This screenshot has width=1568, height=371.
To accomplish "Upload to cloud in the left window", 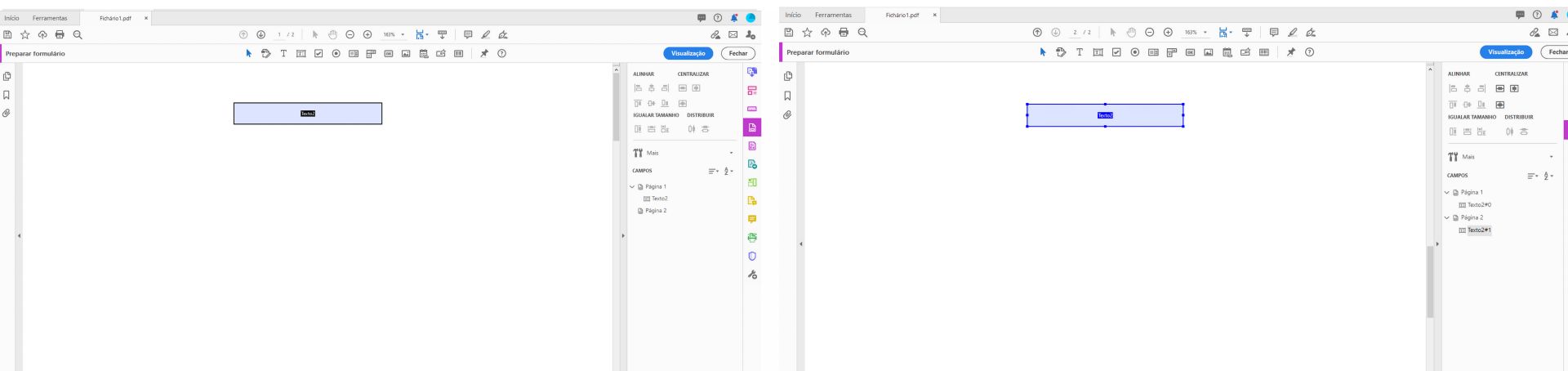I will [42, 35].
